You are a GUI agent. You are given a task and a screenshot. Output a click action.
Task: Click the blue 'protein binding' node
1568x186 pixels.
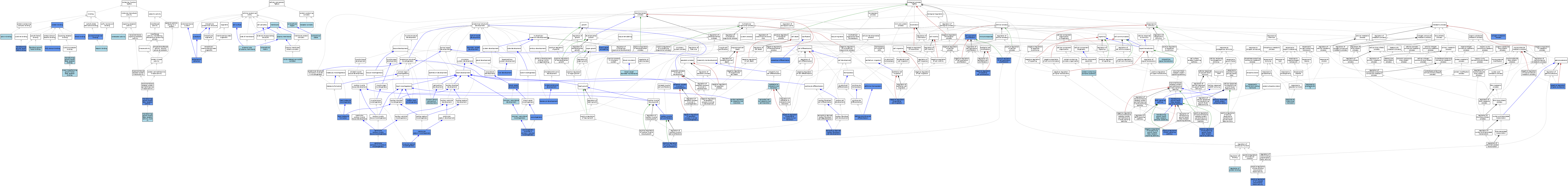tap(57, 25)
